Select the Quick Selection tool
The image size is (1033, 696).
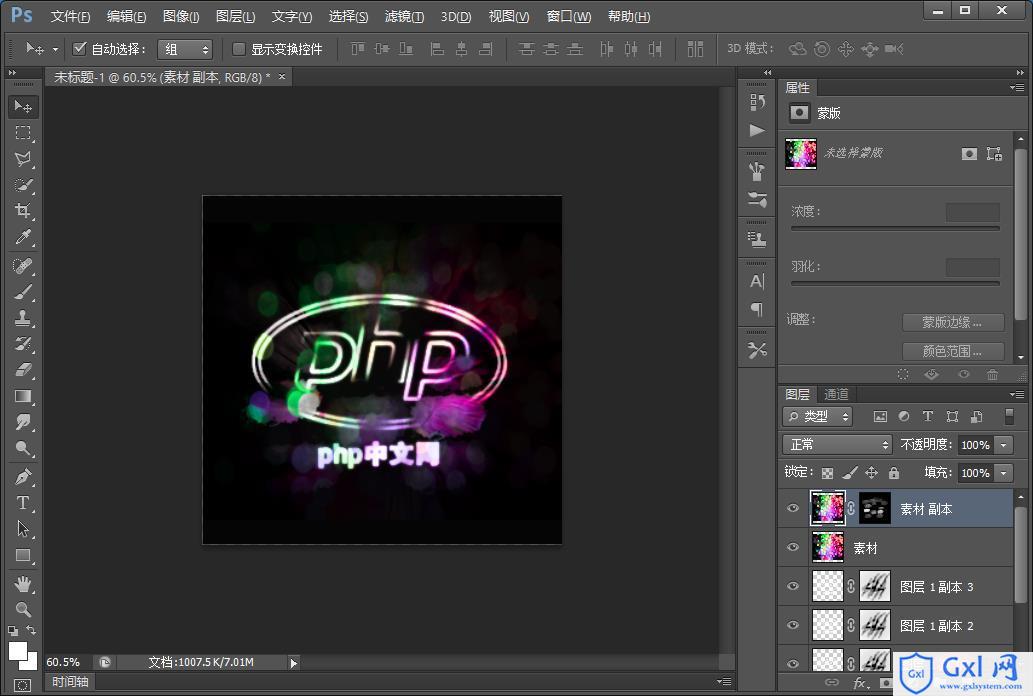pos(23,185)
